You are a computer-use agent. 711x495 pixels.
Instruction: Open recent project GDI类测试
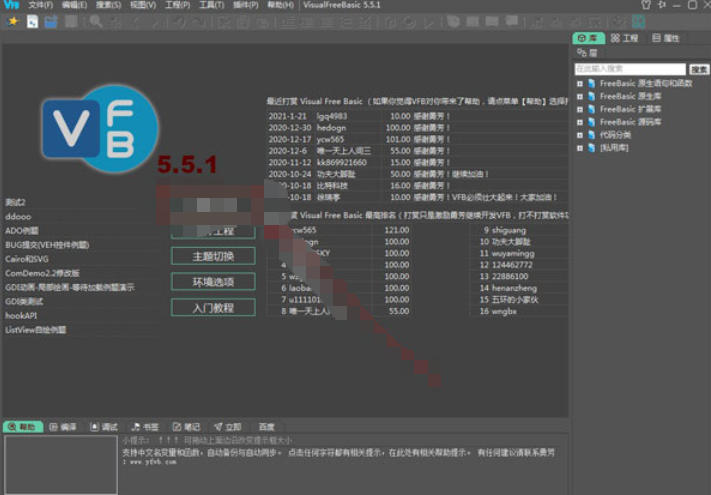click(24, 301)
